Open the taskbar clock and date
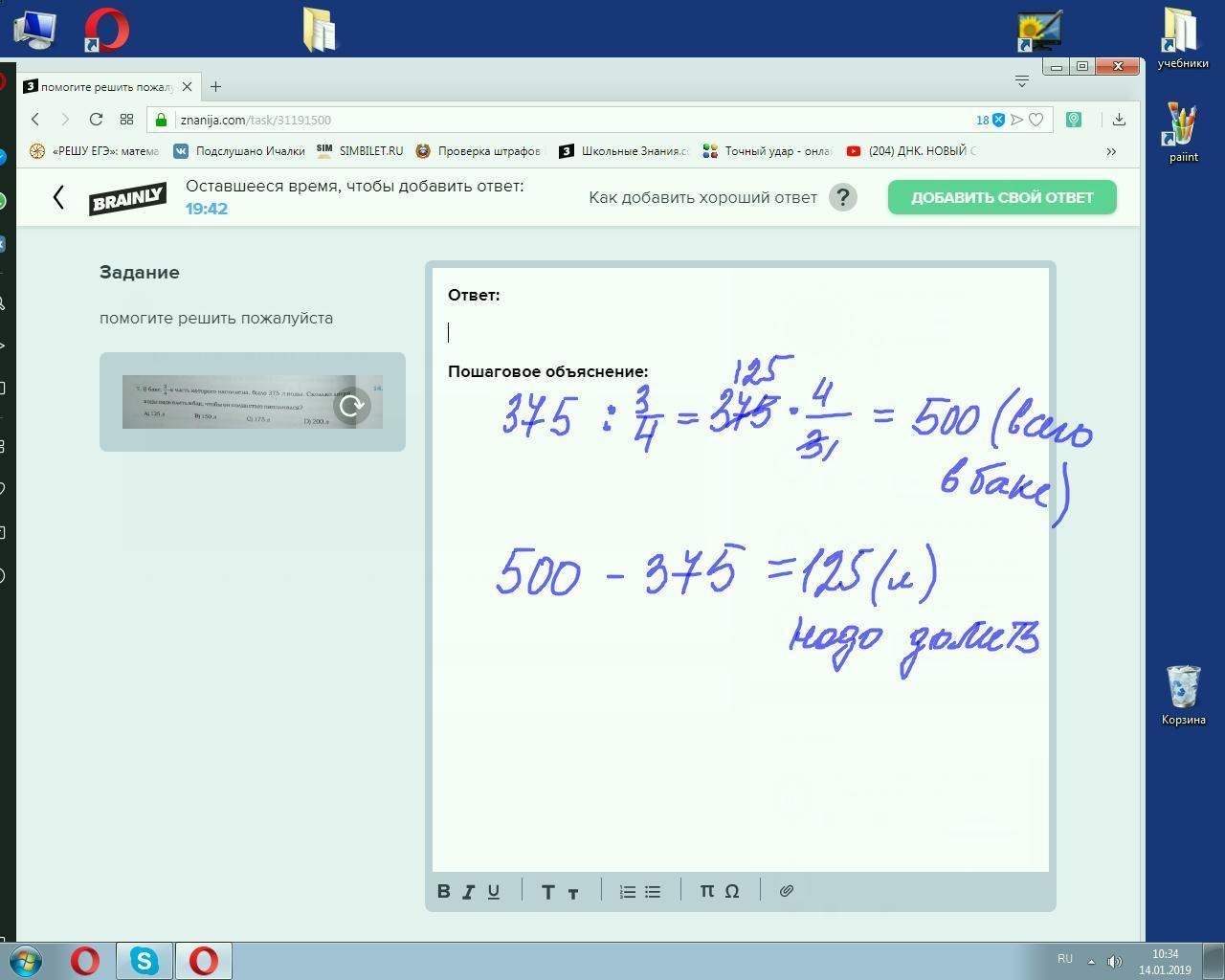 (1165, 962)
